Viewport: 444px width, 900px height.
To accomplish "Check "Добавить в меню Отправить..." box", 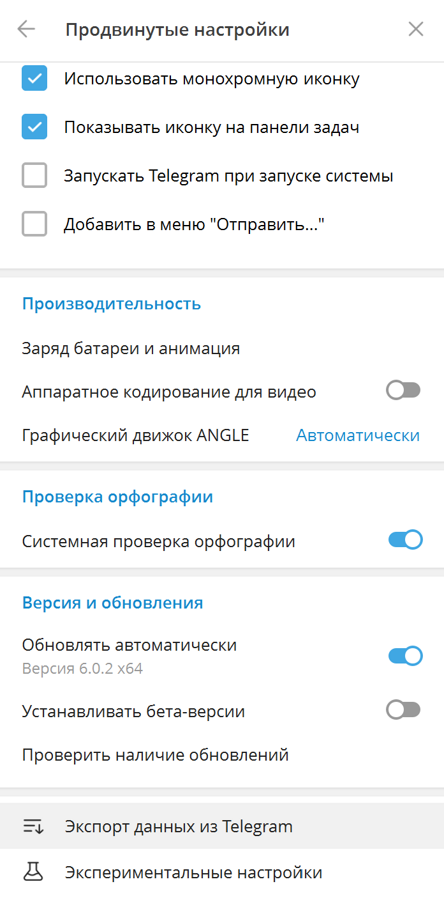I will coord(34,224).
